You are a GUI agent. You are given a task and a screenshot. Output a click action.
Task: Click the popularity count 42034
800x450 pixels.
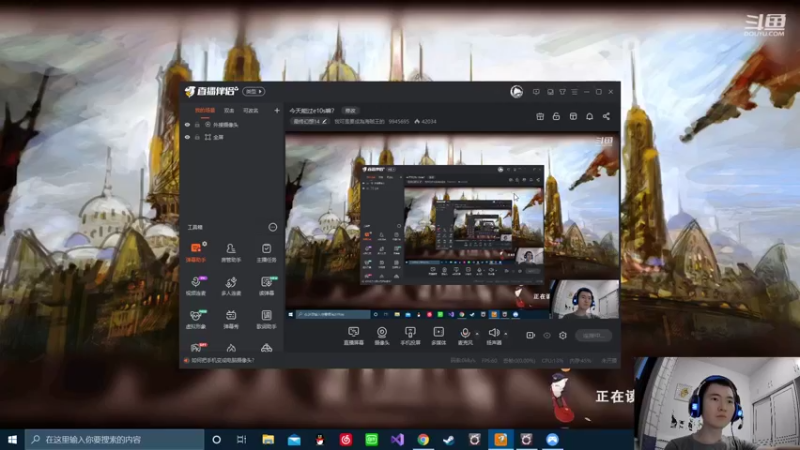tap(425, 121)
